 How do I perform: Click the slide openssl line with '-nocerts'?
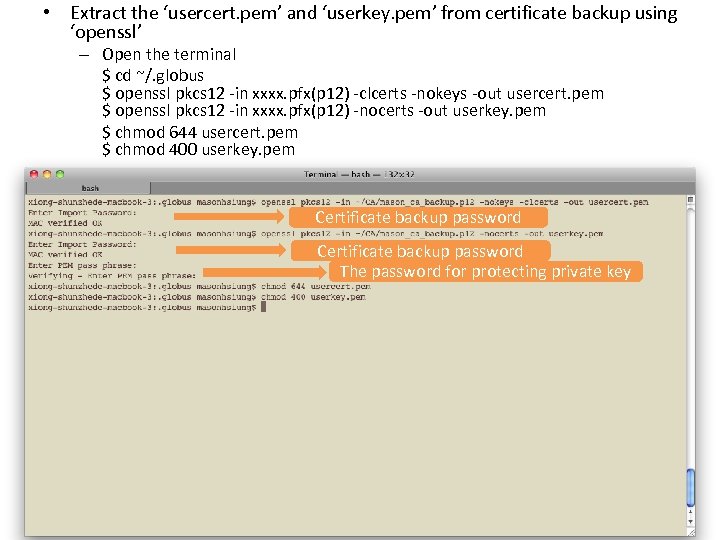[x=324, y=111]
